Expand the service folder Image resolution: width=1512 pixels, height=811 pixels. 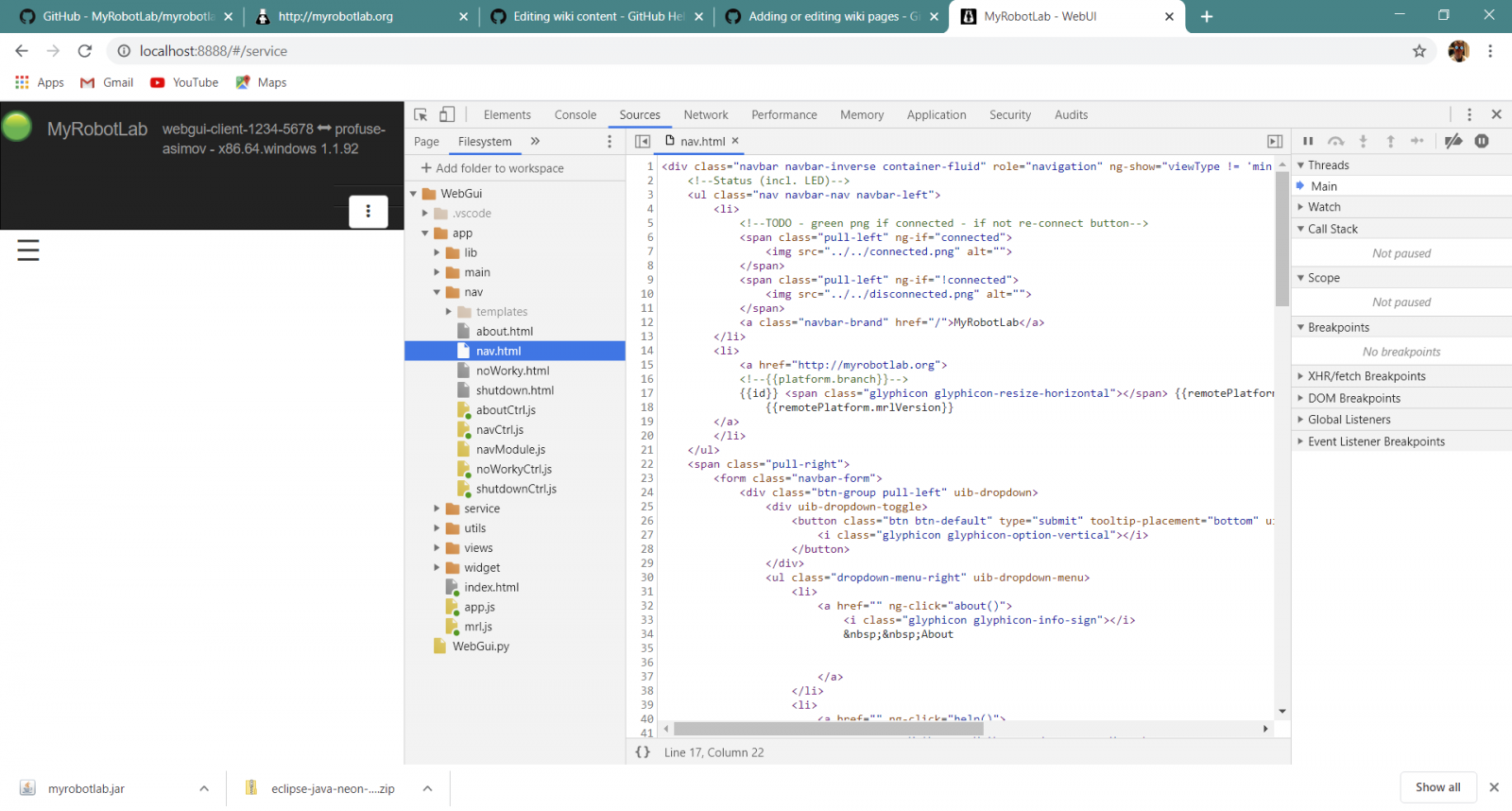(x=437, y=509)
